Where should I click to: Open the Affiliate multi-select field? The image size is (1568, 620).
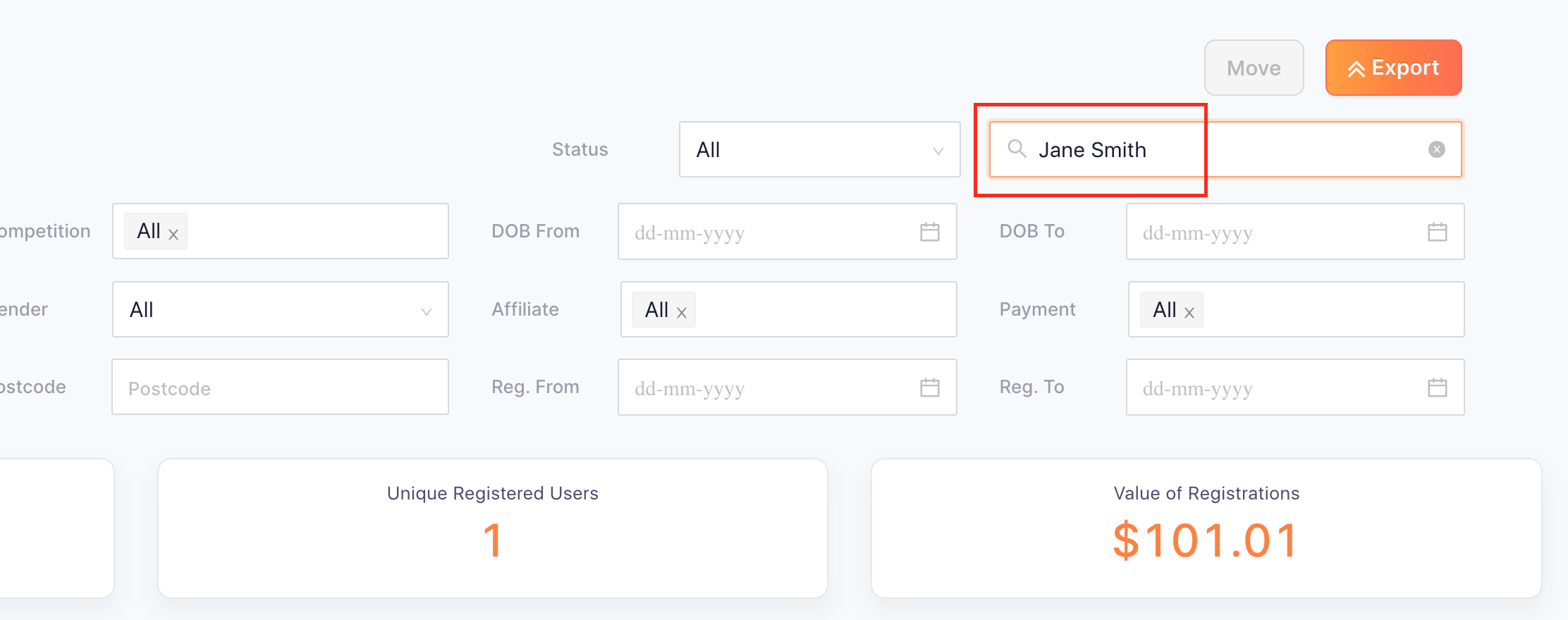click(788, 309)
